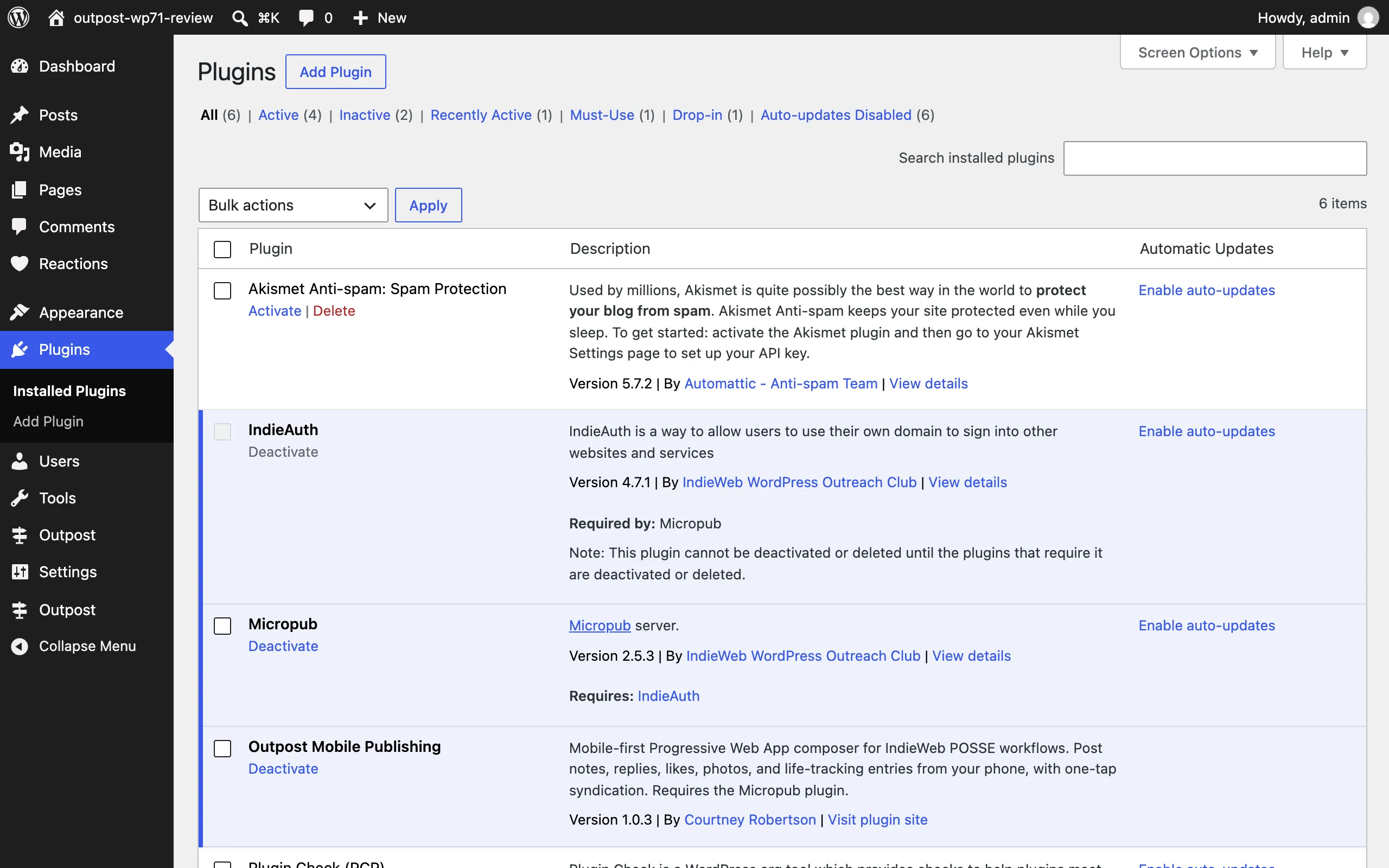
Task: Click the Plugins plug icon in sidebar
Action: (x=20, y=349)
